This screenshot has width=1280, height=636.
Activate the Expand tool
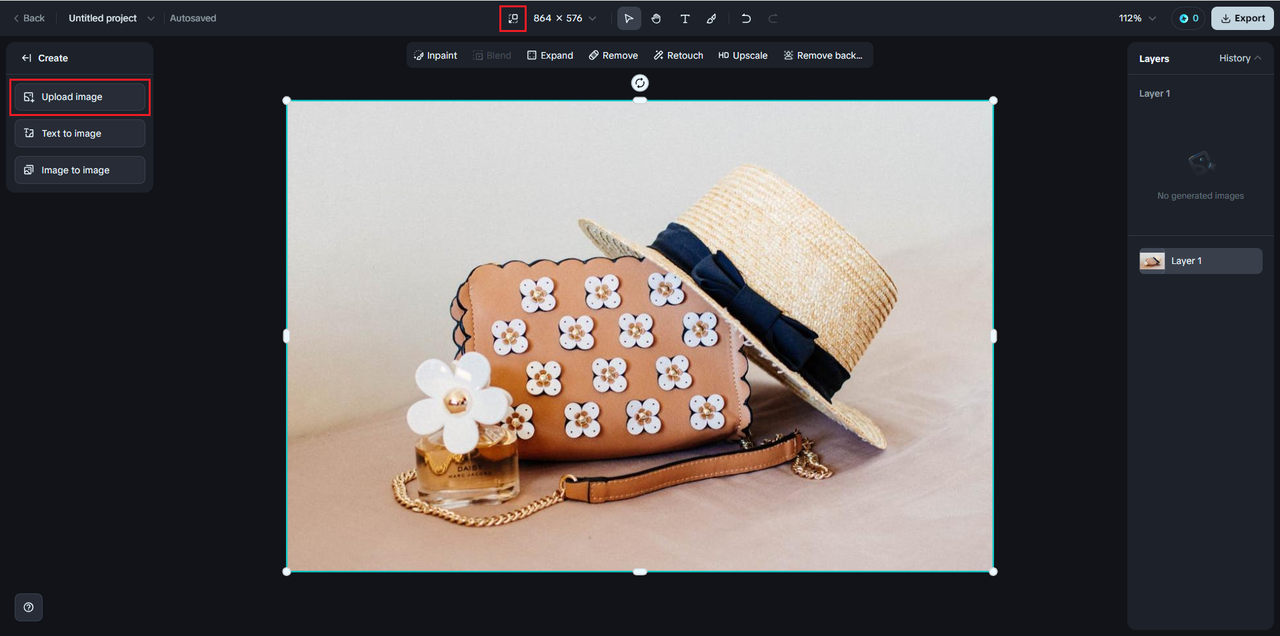550,55
